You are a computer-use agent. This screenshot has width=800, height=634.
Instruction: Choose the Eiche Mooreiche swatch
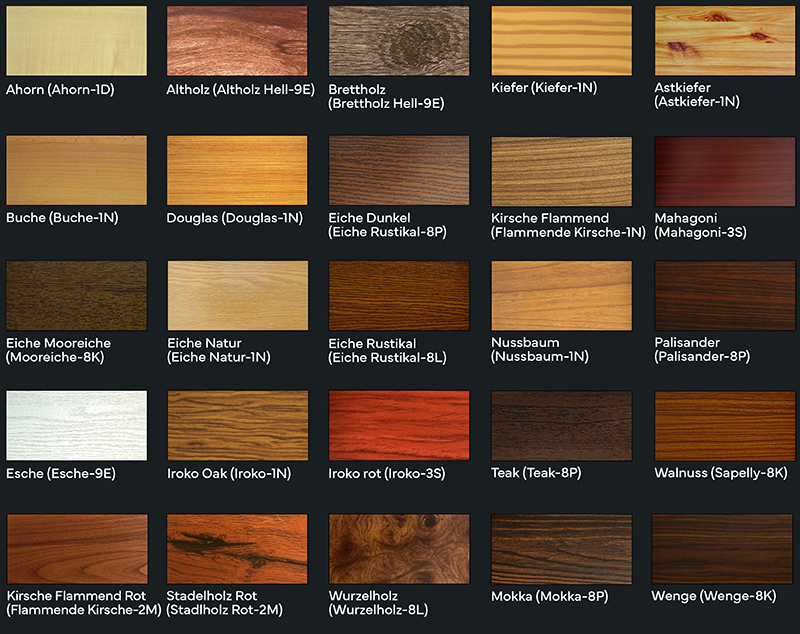click(76, 296)
